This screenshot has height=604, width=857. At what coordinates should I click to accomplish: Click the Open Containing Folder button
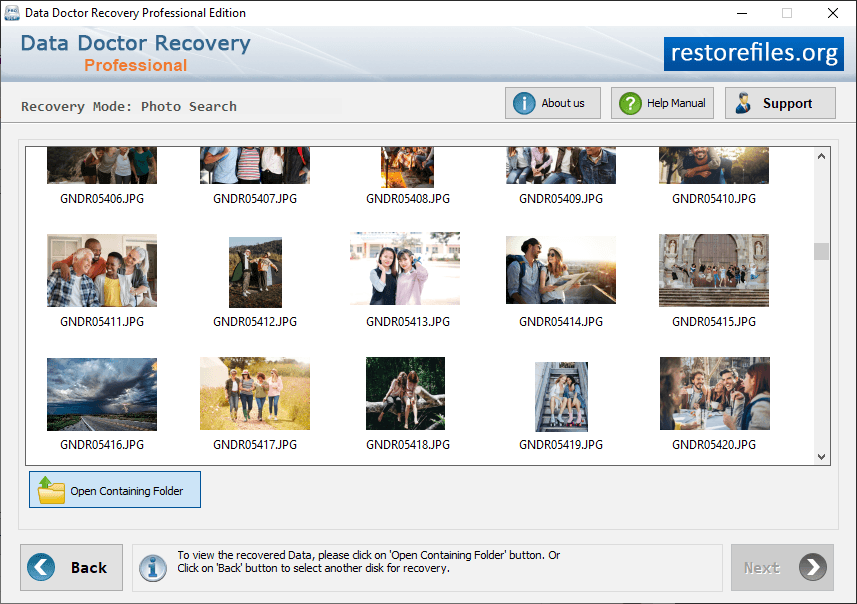115,490
